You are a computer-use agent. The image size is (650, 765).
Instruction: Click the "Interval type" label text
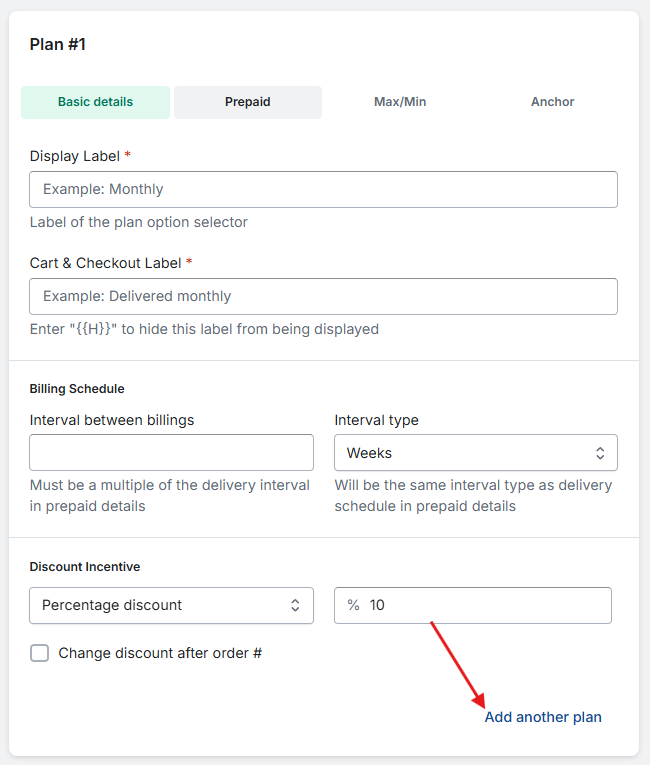coord(376,420)
